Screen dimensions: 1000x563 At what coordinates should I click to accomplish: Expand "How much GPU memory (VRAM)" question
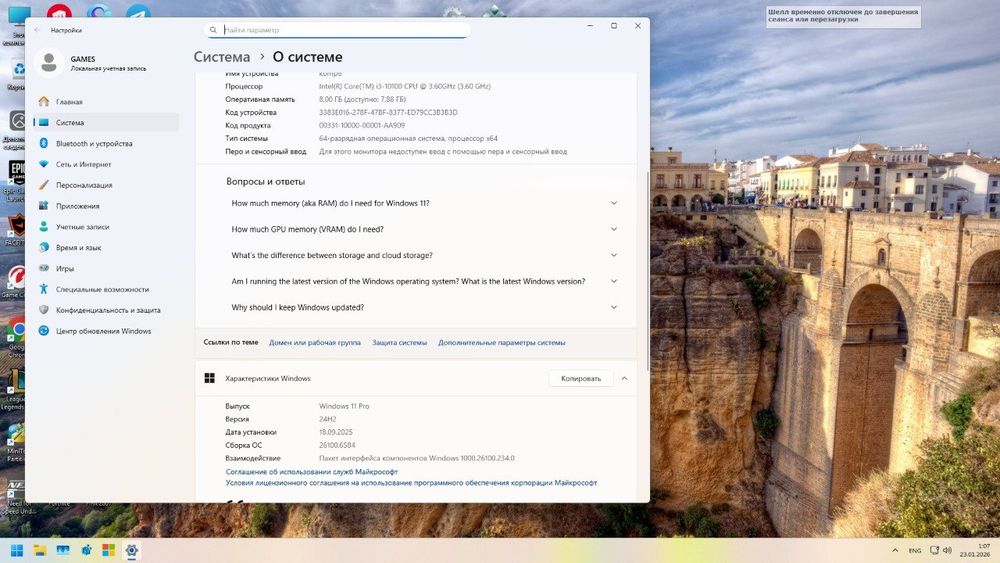[423, 230]
